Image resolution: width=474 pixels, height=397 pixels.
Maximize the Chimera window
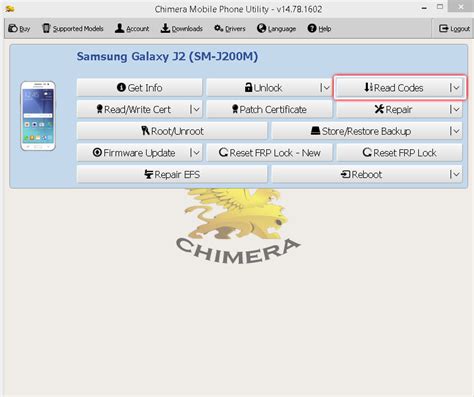[x=440, y=7]
